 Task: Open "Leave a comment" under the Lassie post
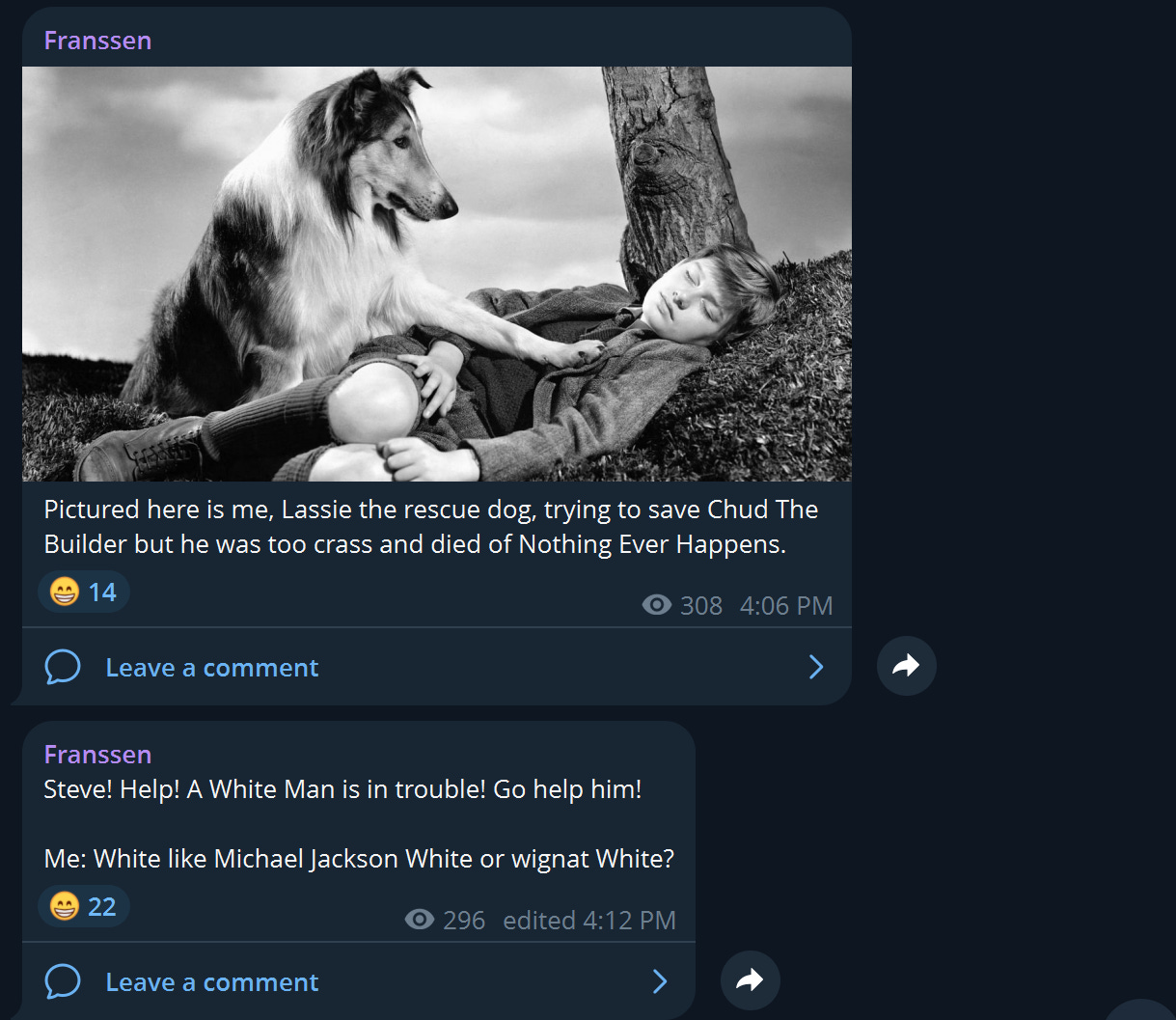pos(436,667)
